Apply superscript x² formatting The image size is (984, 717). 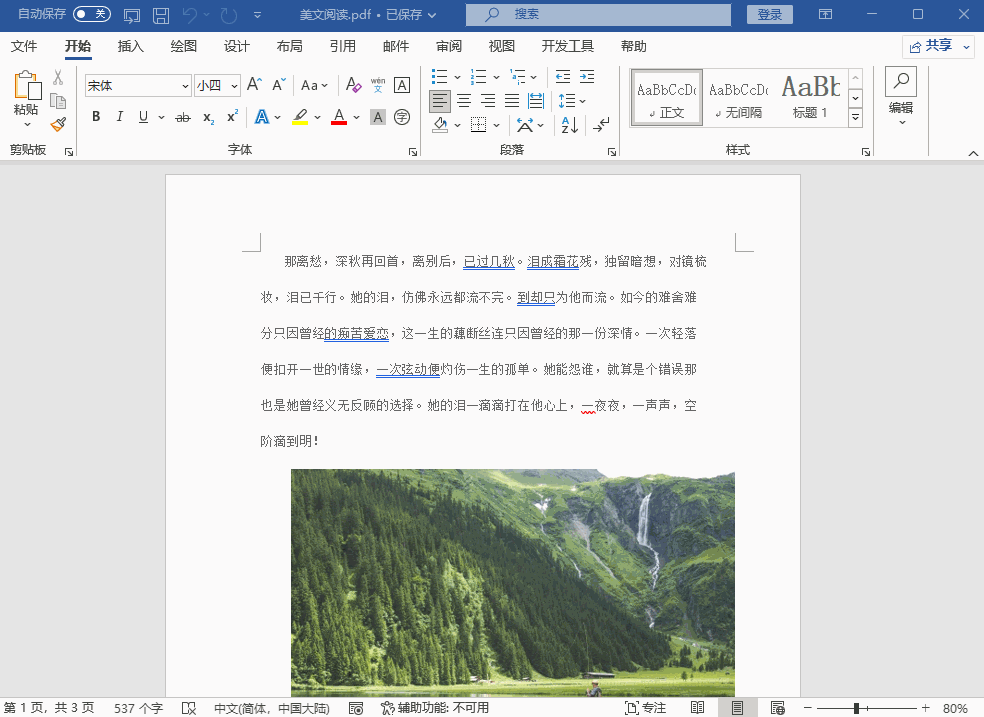click(x=232, y=117)
